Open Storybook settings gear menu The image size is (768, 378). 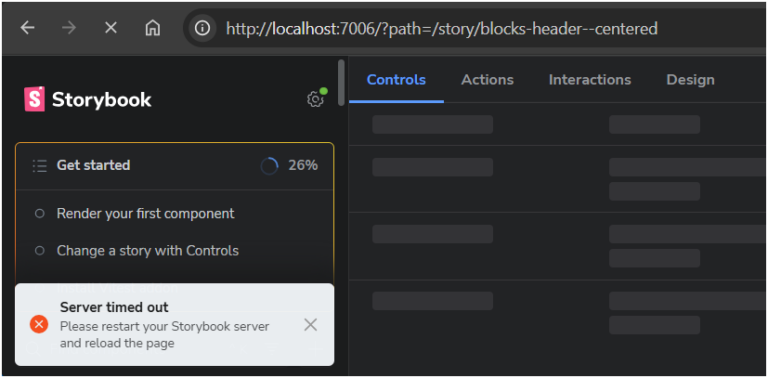(x=315, y=99)
